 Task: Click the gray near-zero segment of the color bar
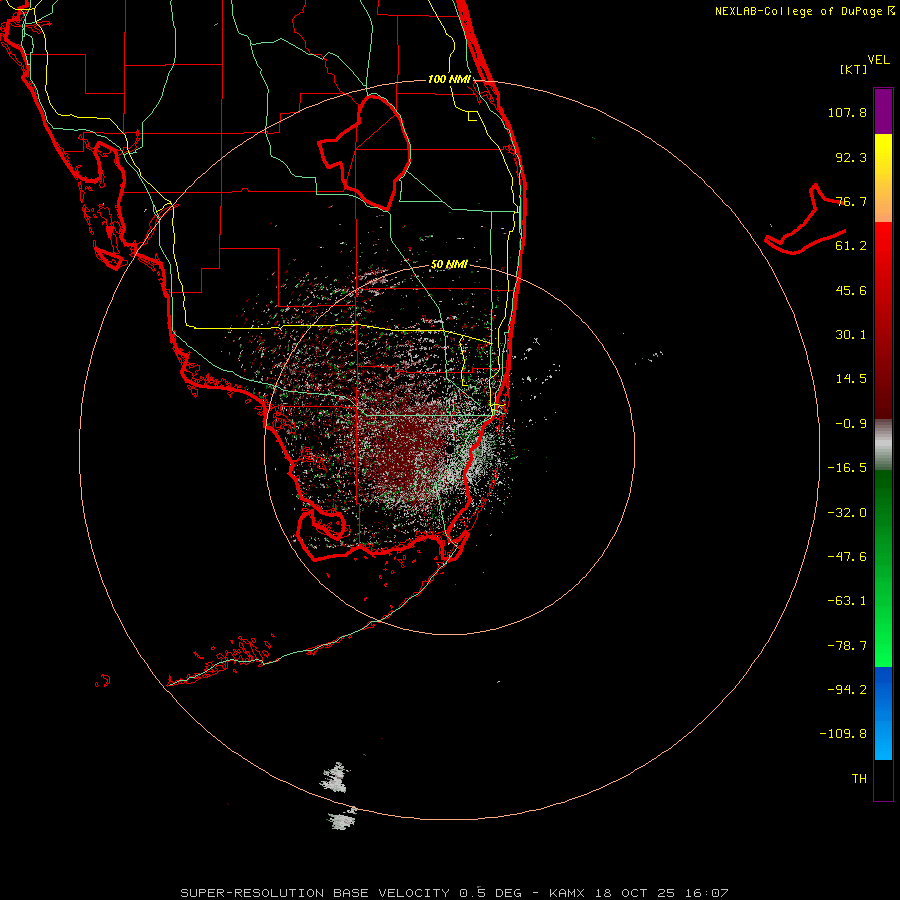pos(883,444)
